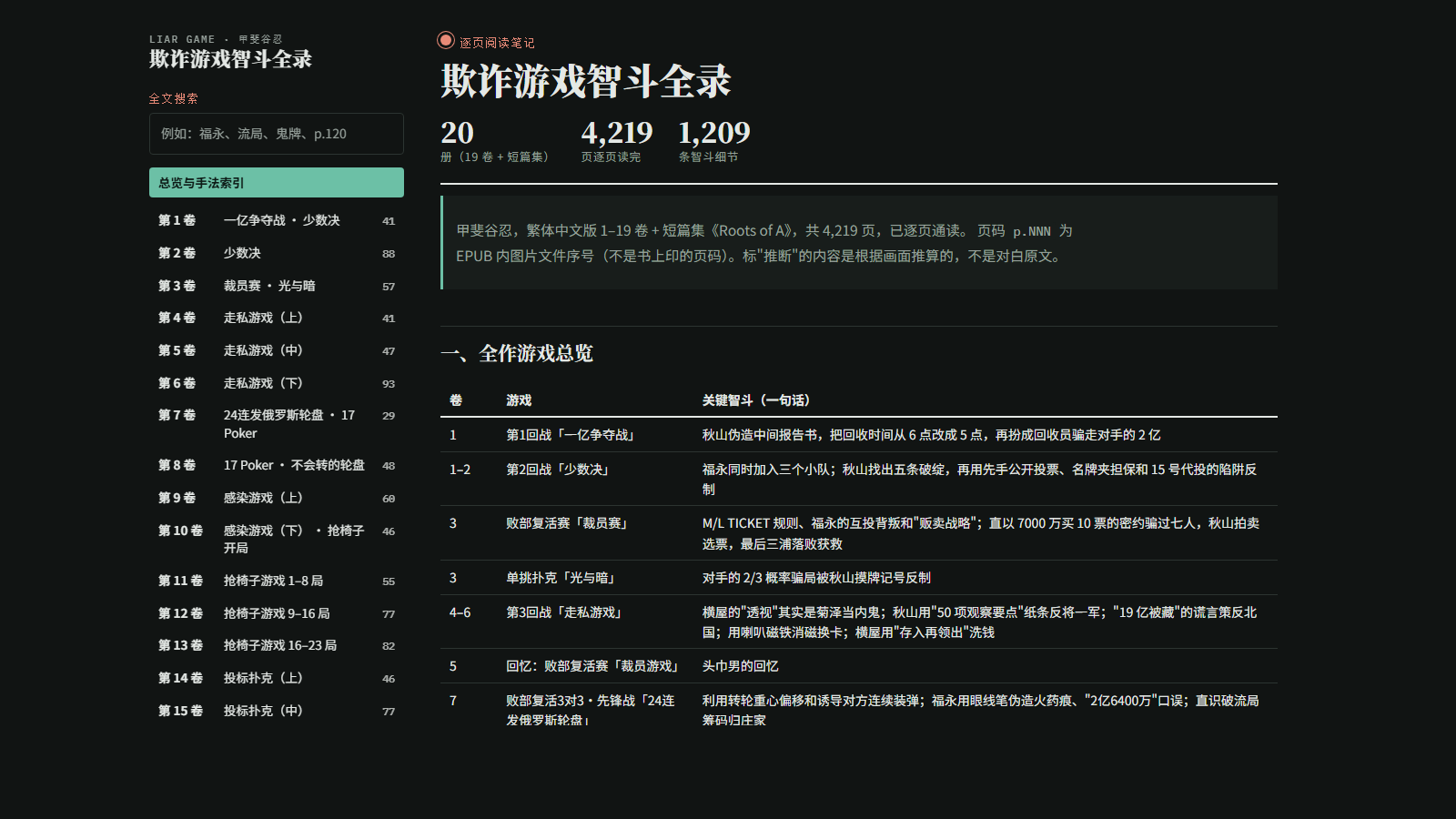
Task: Click the 游戏 column header
Action: point(519,400)
